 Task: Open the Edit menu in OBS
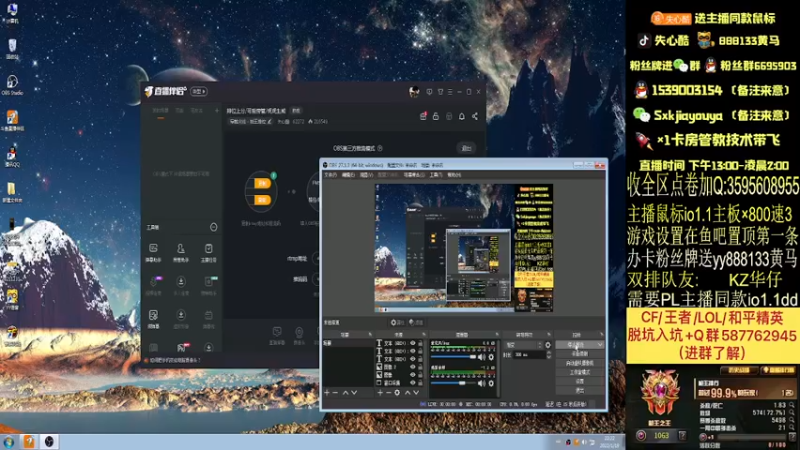click(348, 175)
